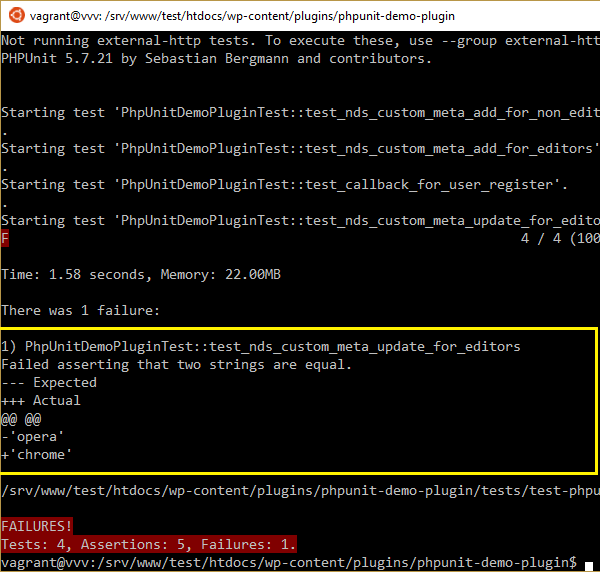This screenshot has height=572, width=600.
Task: Click the 'Time: 1.58 seconds, Memory: 22.00MB' line
Action: 141,274
